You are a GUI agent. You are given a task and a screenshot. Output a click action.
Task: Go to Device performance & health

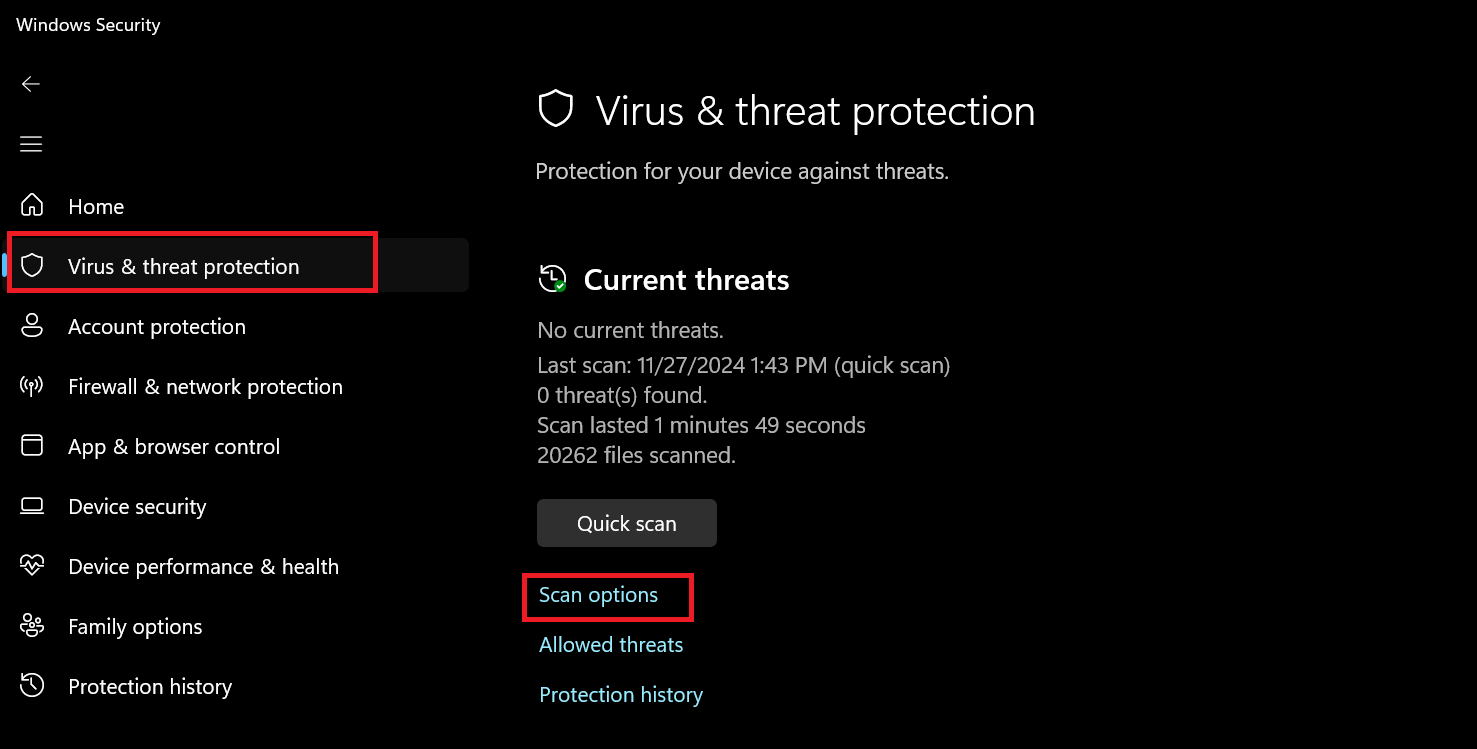pos(203,567)
